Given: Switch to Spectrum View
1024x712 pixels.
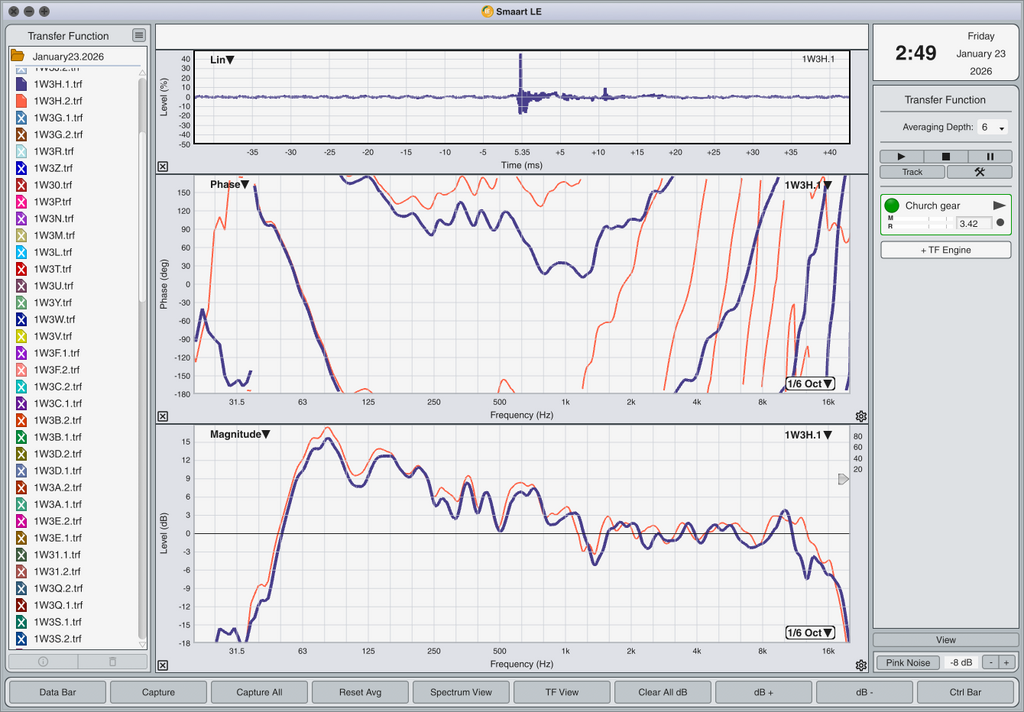Looking at the screenshot, I should [x=460, y=692].
